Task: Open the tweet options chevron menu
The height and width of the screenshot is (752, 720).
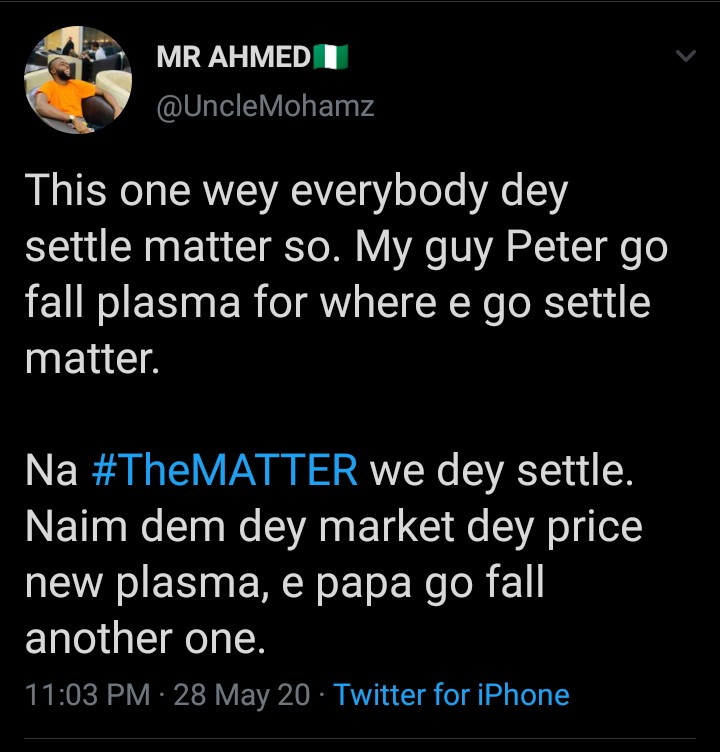Action: [x=686, y=57]
